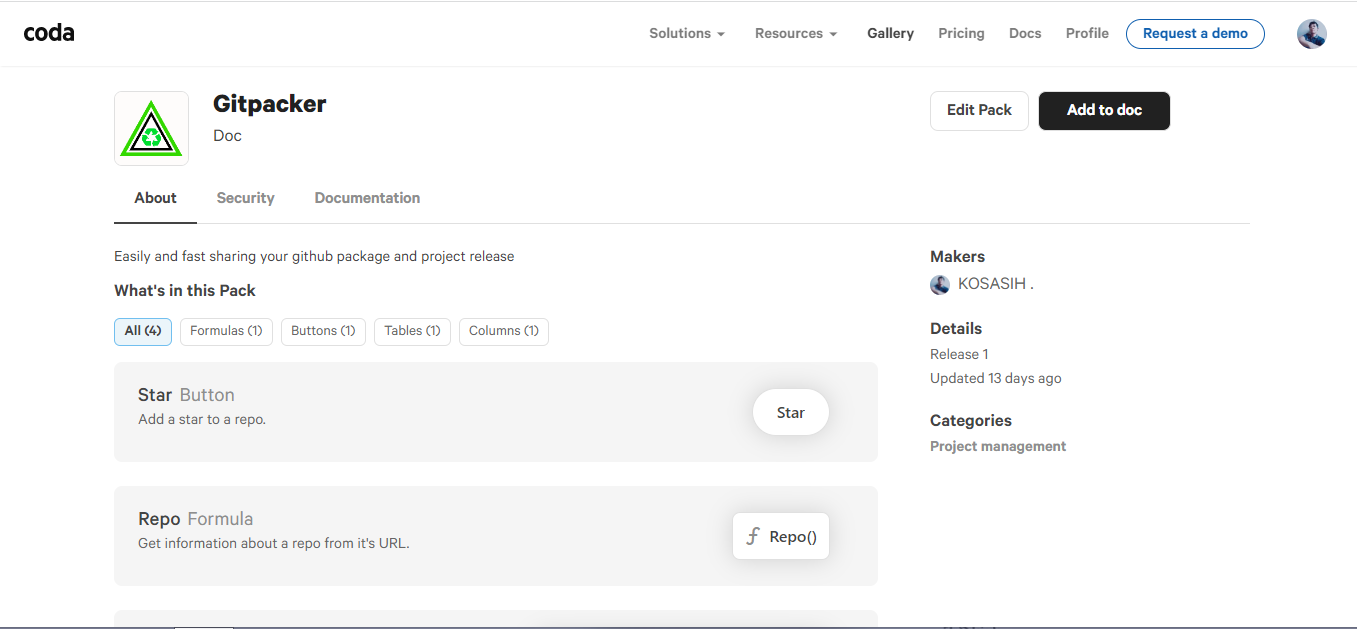The width and height of the screenshot is (1357, 629).
Task: Switch to the Documentation tab
Action: (x=367, y=198)
